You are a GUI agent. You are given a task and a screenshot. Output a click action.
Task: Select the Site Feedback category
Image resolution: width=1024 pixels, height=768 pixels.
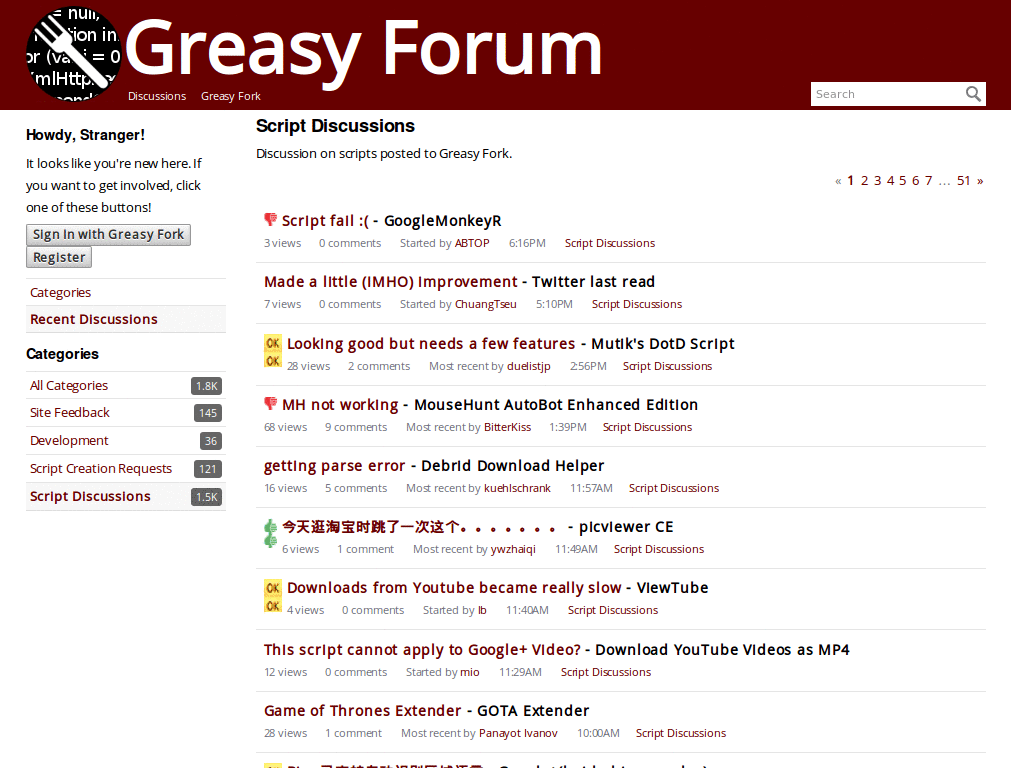(x=69, y=412)
